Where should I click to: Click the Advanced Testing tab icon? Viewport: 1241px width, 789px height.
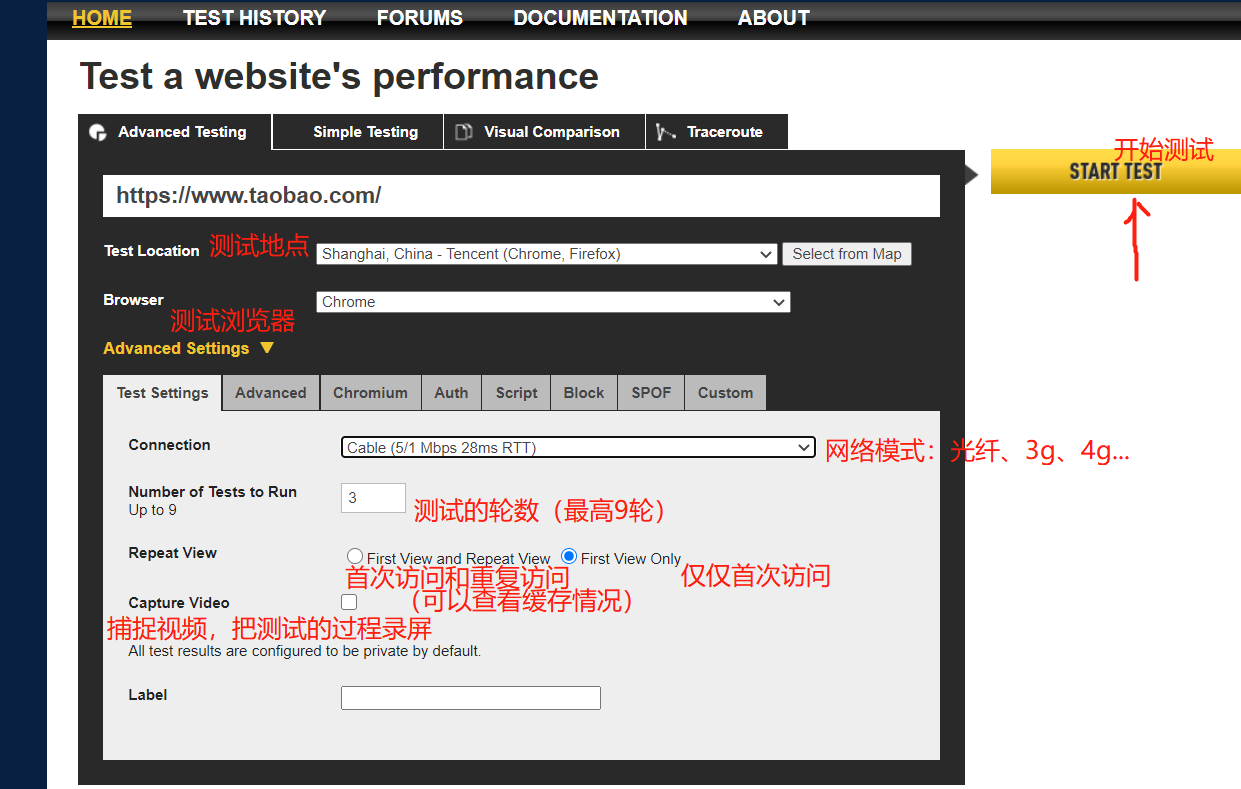[x=97, y=132]
